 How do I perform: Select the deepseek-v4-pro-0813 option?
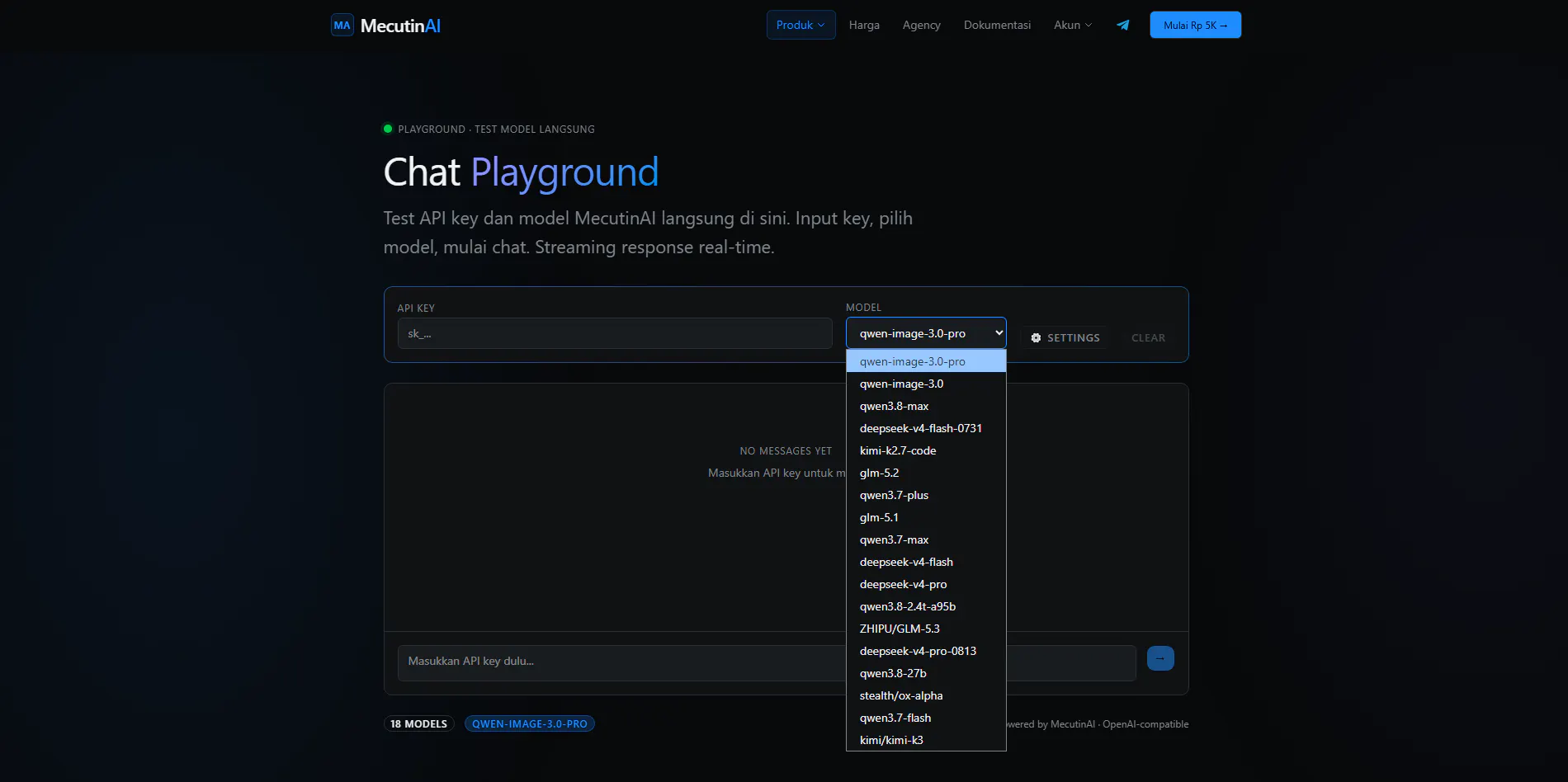point(926,651)
